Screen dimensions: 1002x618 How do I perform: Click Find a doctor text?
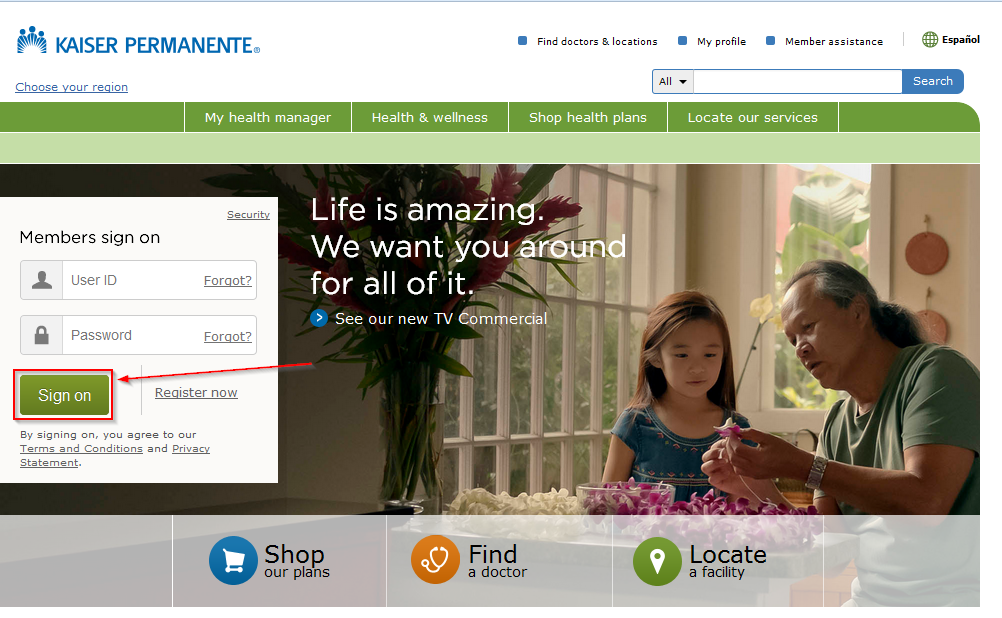(x=498, y=560)
